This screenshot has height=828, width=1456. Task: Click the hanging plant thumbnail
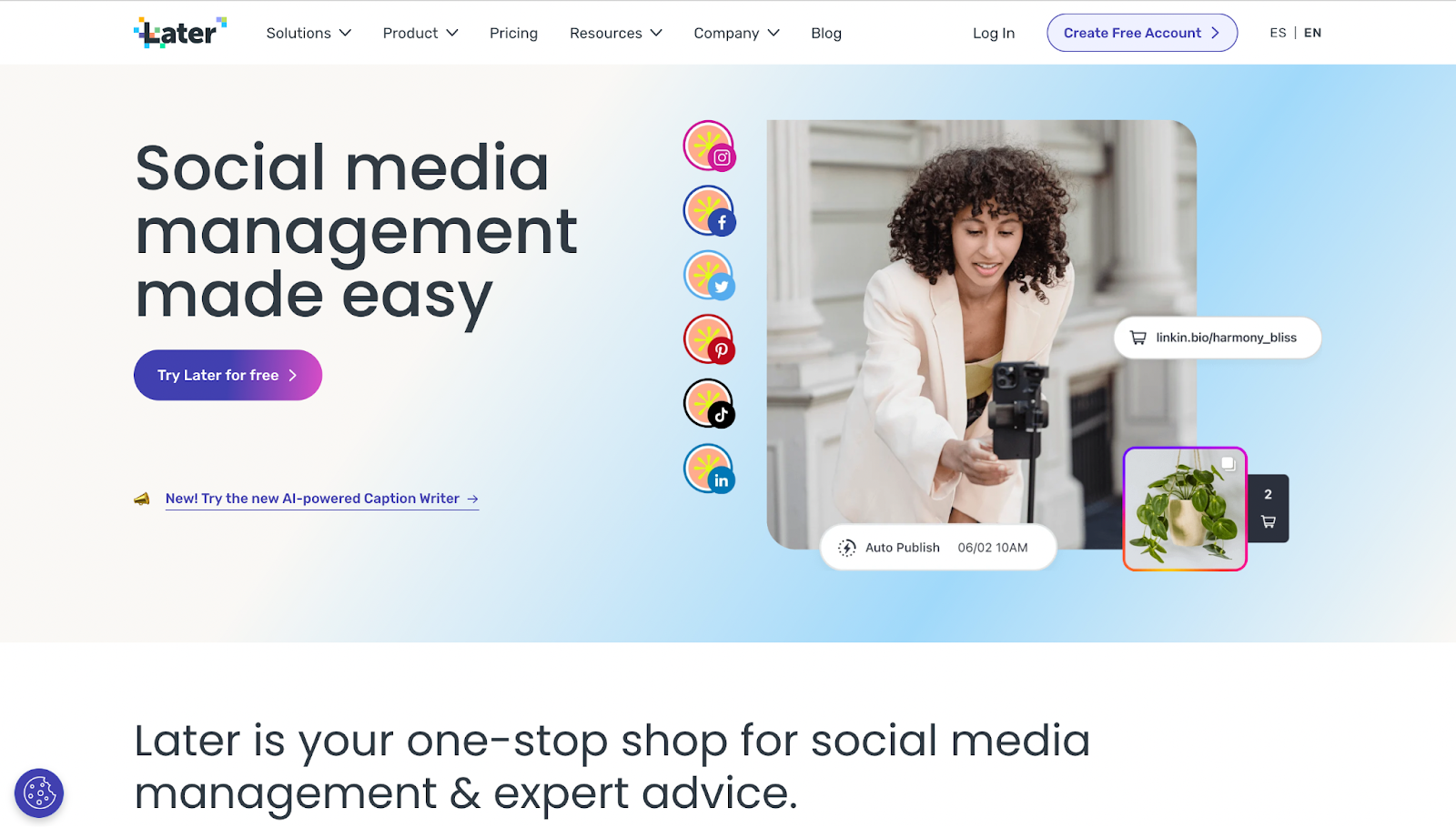click(x=1185, y=509)
